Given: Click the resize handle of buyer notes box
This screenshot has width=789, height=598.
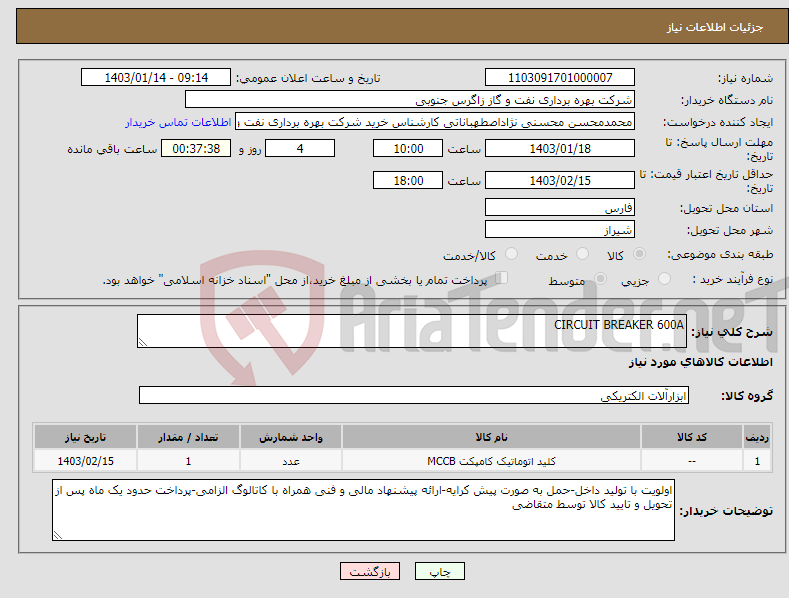Looking at the screenshot, I should coord(58,535).
